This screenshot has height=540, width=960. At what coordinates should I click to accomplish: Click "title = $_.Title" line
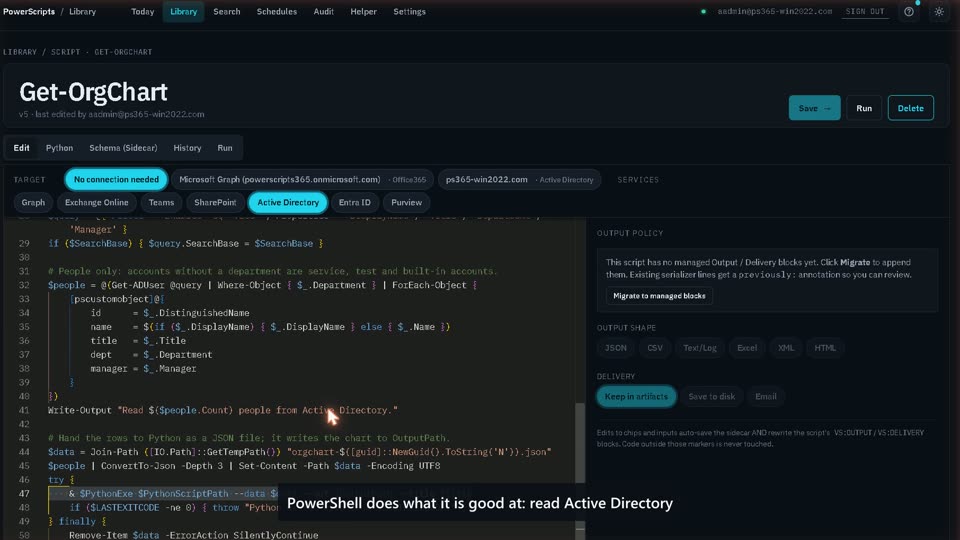[x=138, y=341]
